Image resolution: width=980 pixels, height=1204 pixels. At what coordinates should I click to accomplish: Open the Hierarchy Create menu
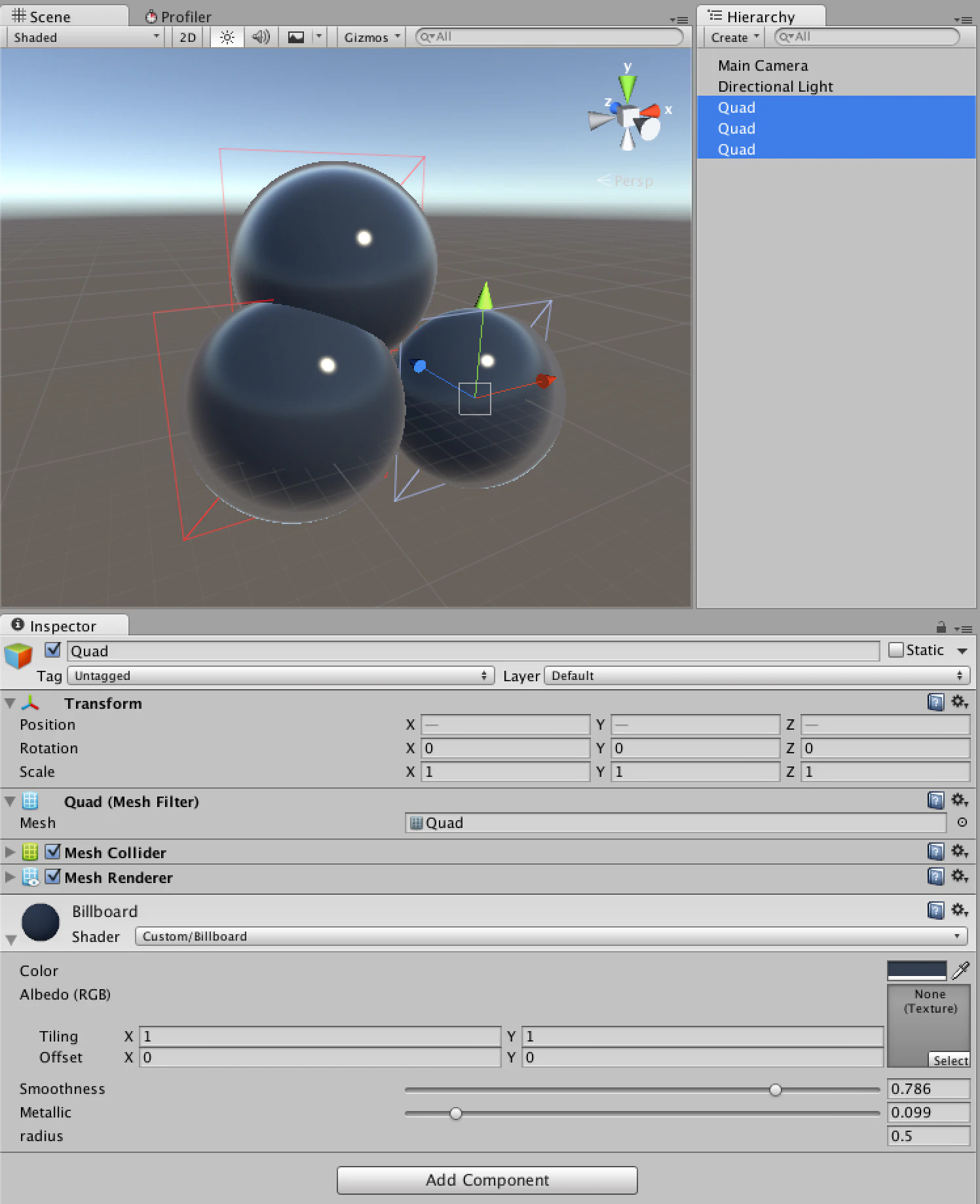point(734,37)
